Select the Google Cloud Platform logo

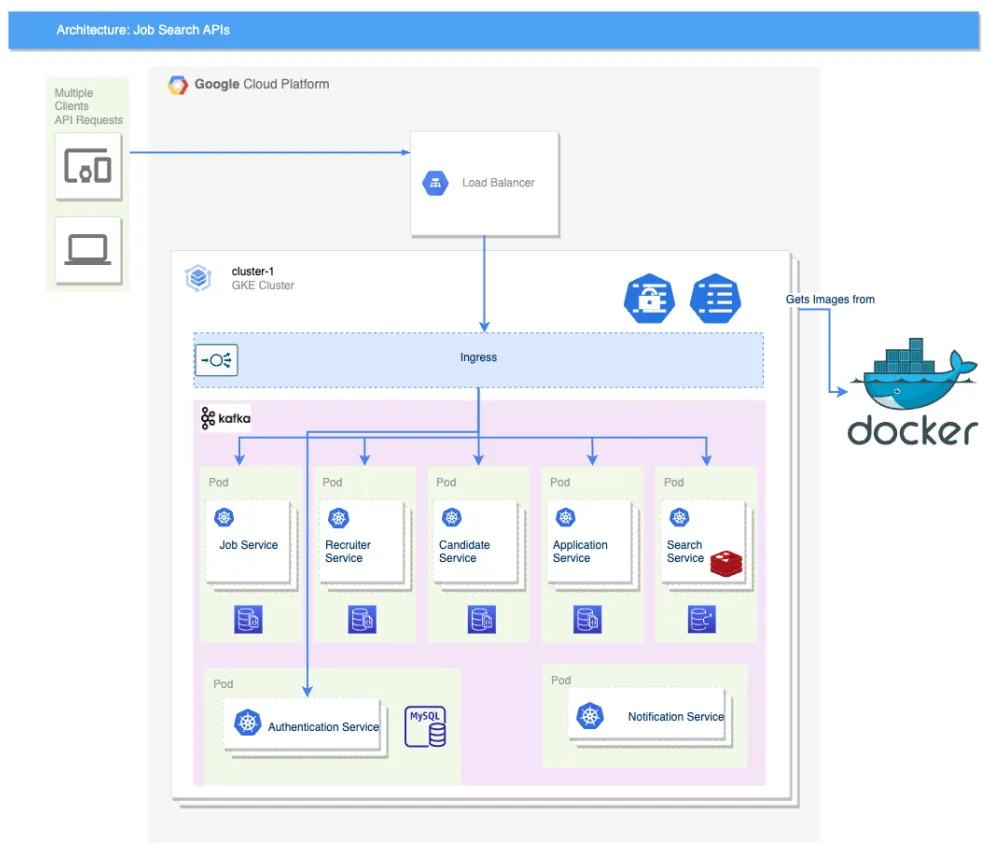[x=178, y=85]
